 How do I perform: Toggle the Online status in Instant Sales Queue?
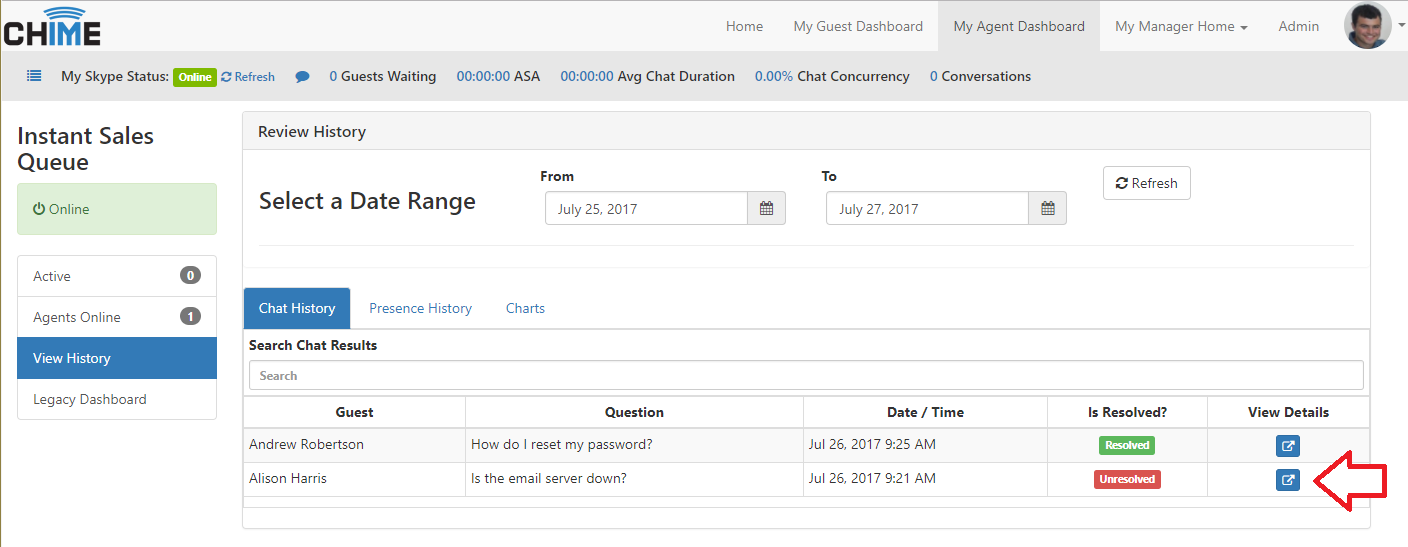click(117, 209)
